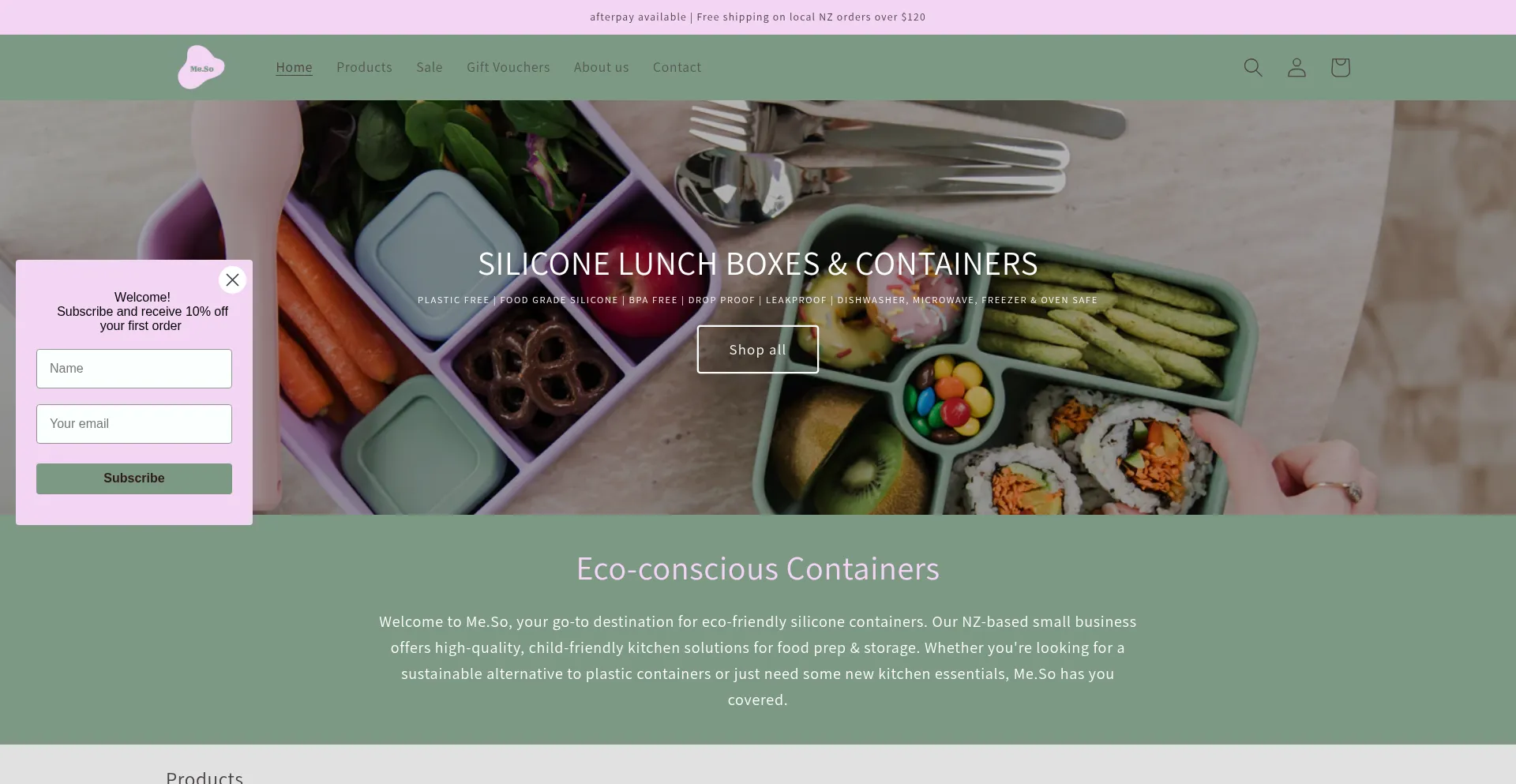Viewport: 1516px width, 784px height.
Task: Open the Contact page
Action: [x=677, y=67]
